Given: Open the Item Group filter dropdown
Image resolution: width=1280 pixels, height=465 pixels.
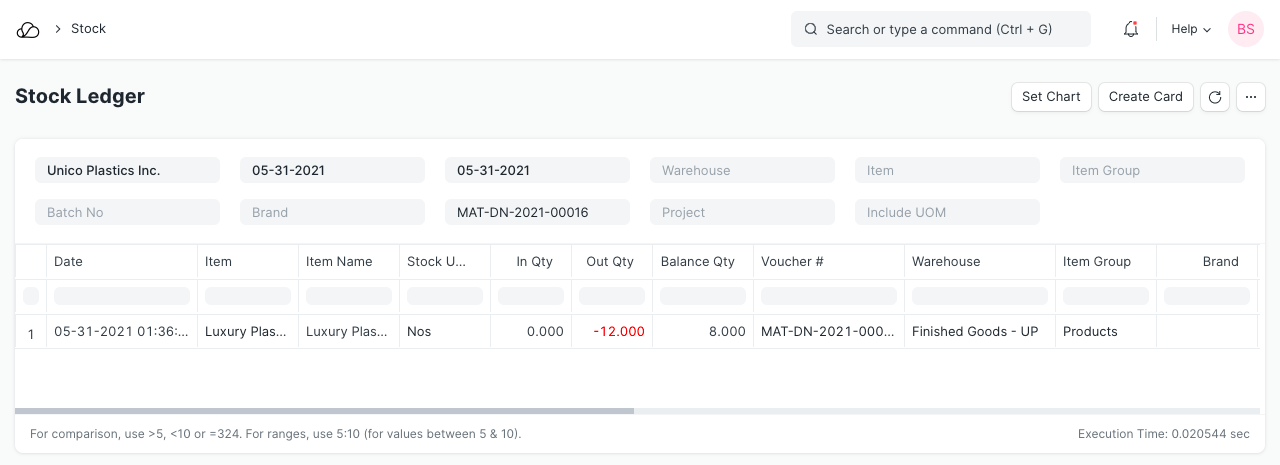Looking at the screenshot, I should coord(1152,171).
